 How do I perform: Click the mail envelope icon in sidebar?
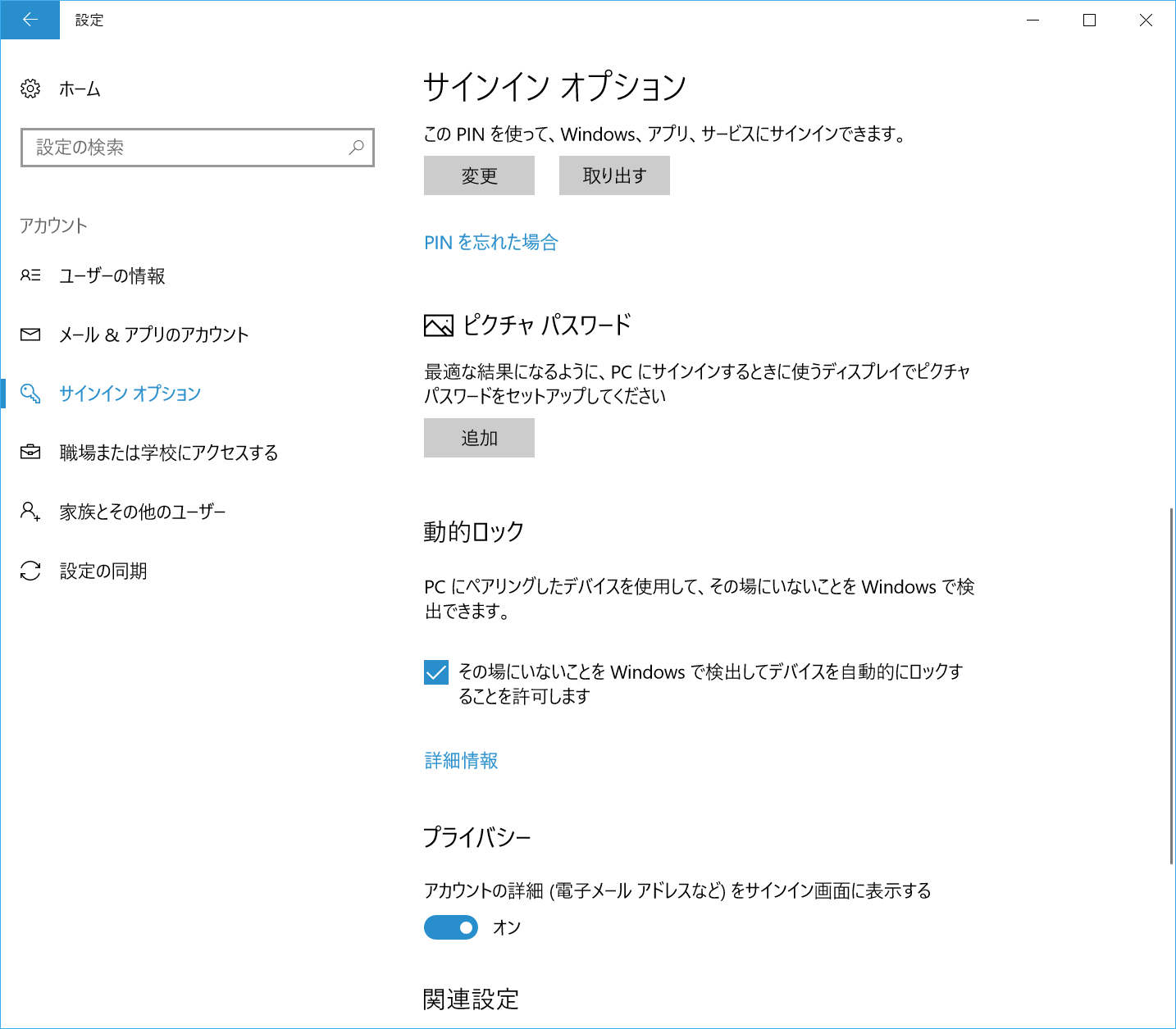[30, 335]
